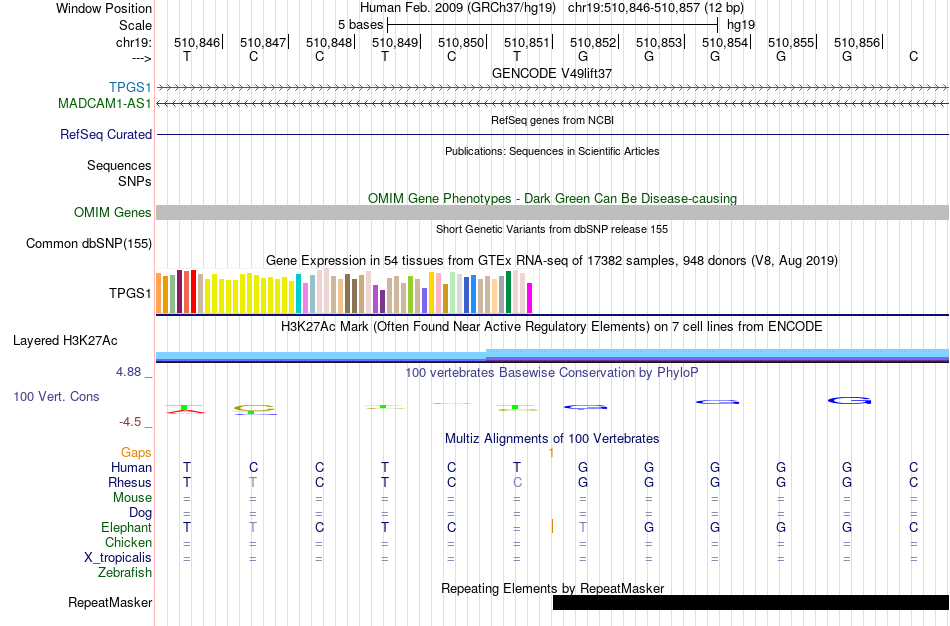
Task: Click 100 vertebrates Basewise Conservation by PhyloP title
Action: 552,372
